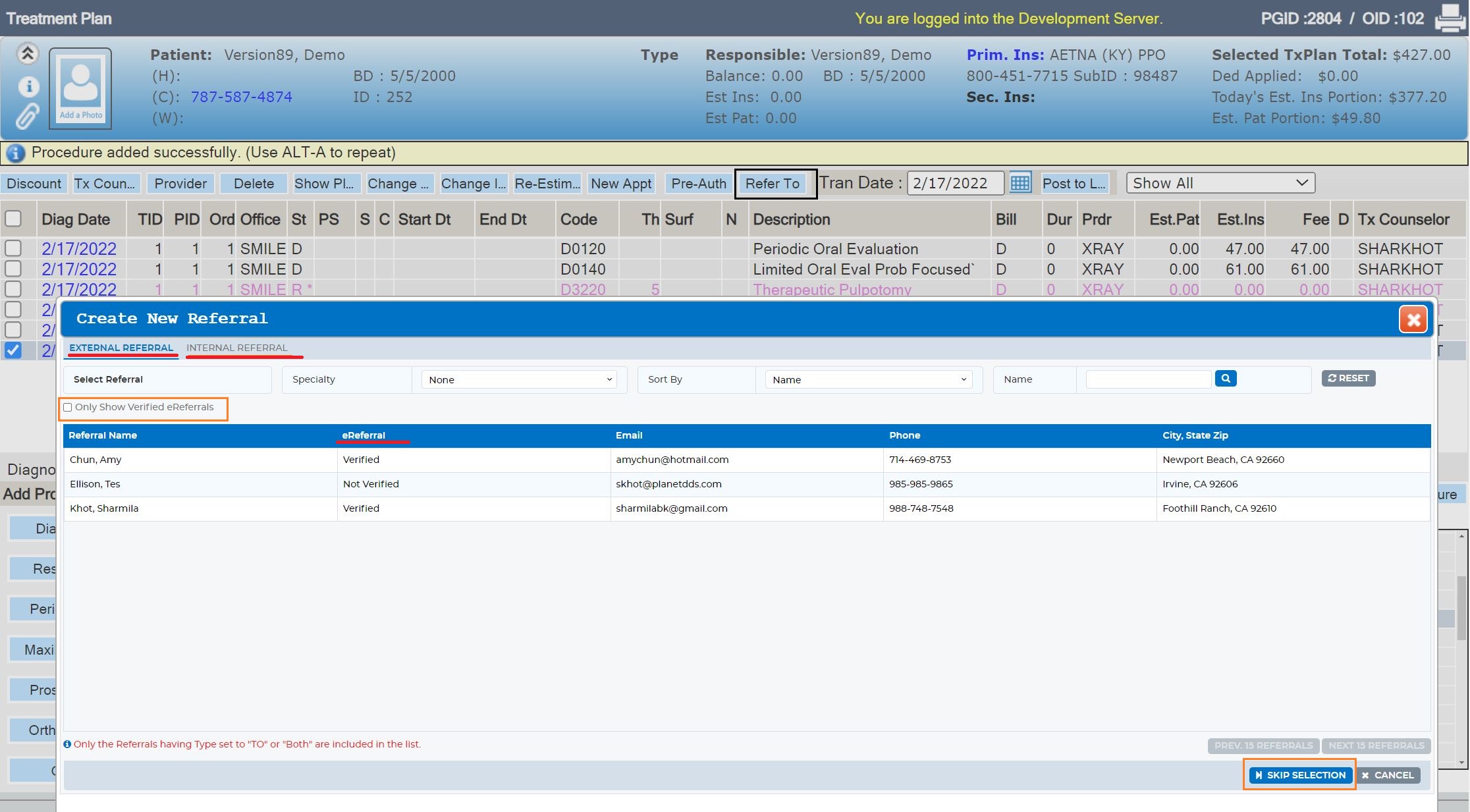Open attachments paperclip icon
The height and width of the screenshot is (812, 1470).
[28, 117]
